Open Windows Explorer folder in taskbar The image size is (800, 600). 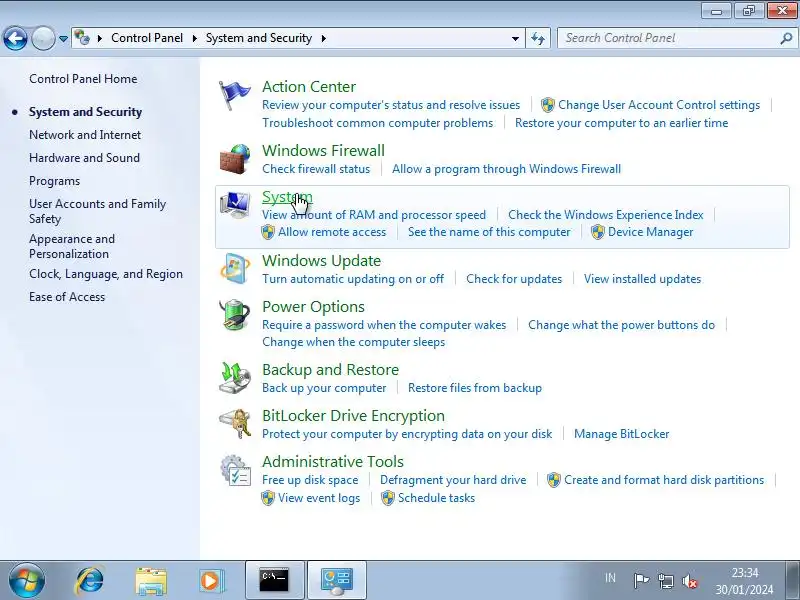151,581
